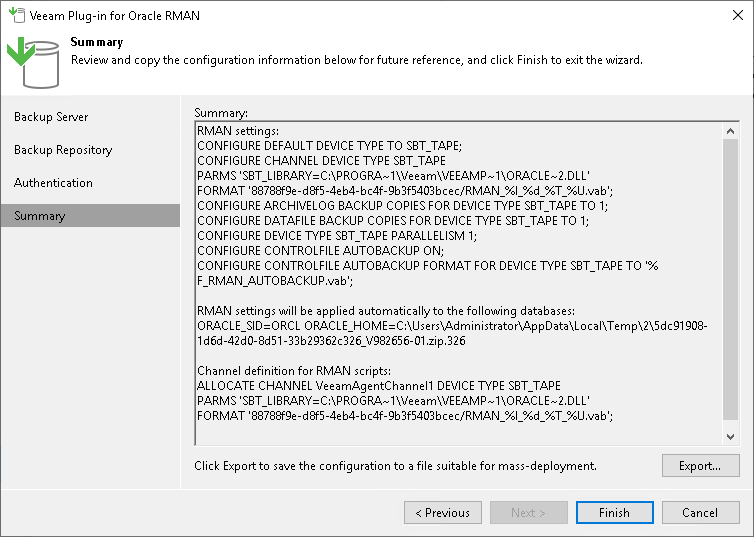Screen dimensions: 754x537
Task: Click 'ALLOCATE CHANNEL VeeamAgentChannel1' line
Action: (x=379, y=386)
